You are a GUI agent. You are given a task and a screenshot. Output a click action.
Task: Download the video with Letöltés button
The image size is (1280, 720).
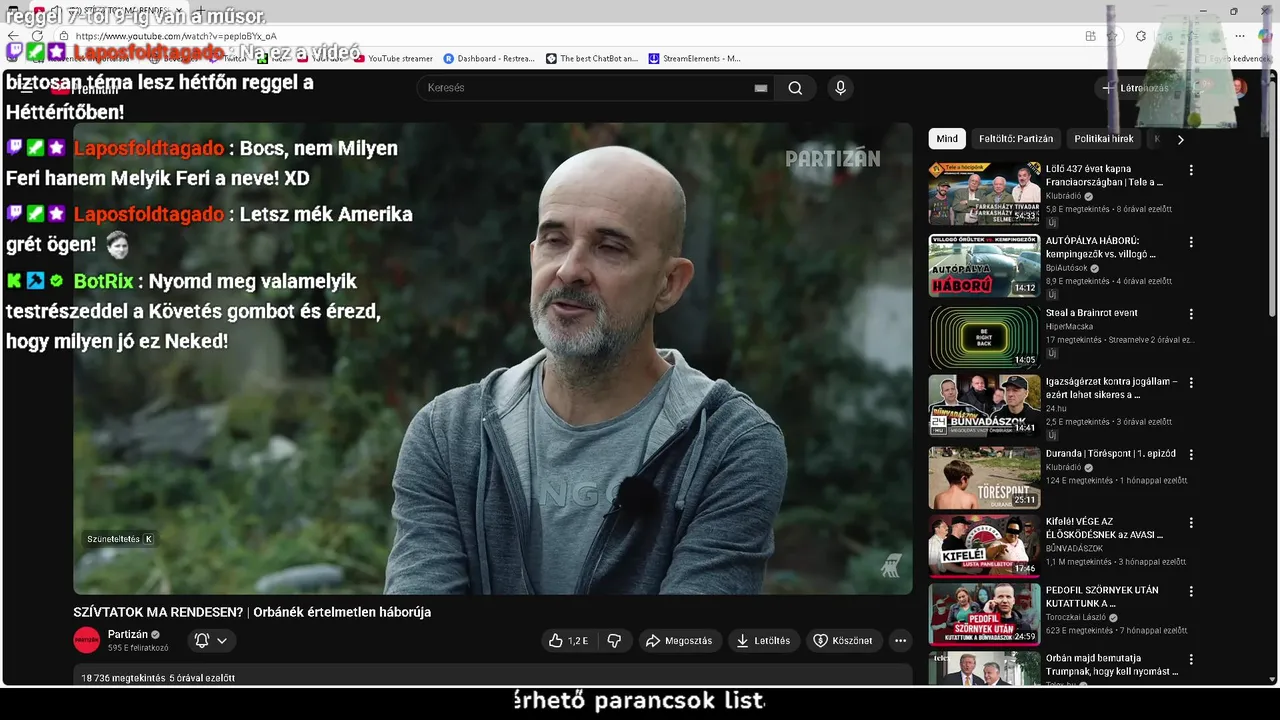[x=764, y=641]
